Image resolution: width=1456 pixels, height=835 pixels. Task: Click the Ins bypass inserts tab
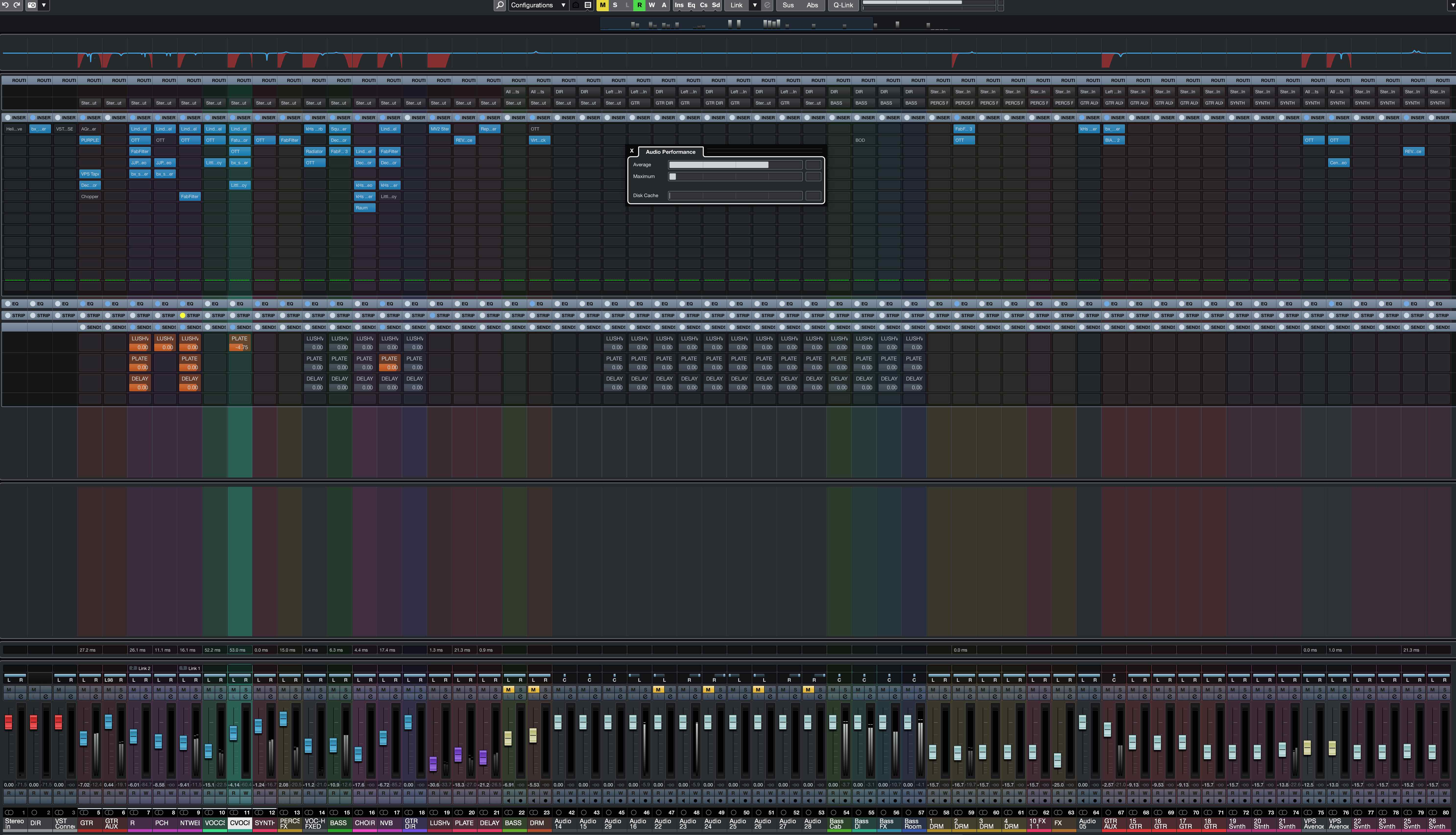[x=679, y=5]
